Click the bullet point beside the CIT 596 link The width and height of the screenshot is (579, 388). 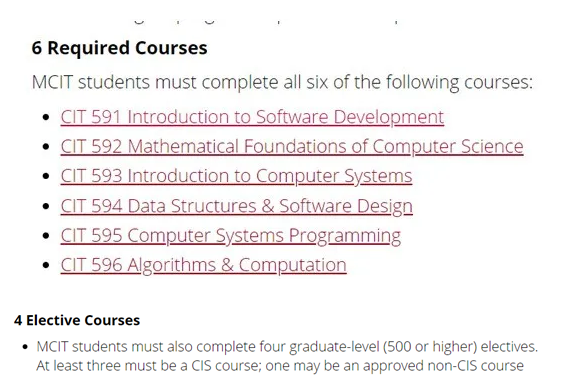pyautogui.click(x=46, y=265)
